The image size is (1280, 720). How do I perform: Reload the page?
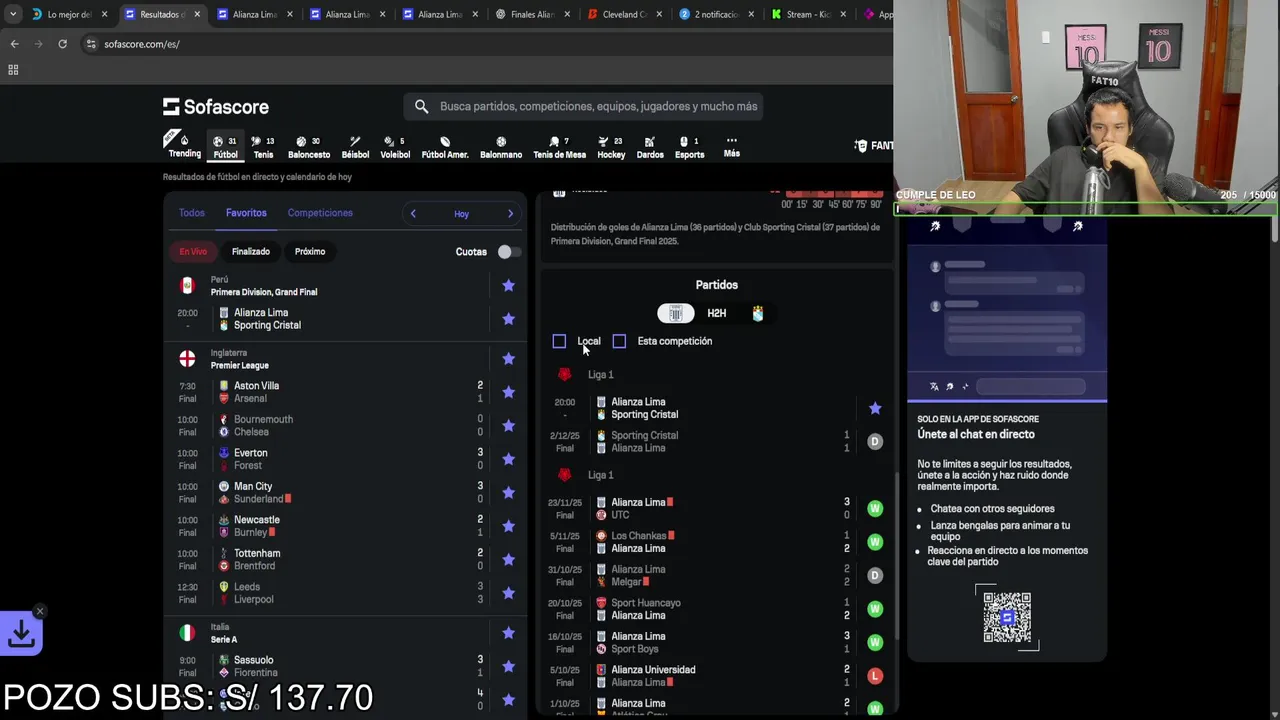(62, 44)
